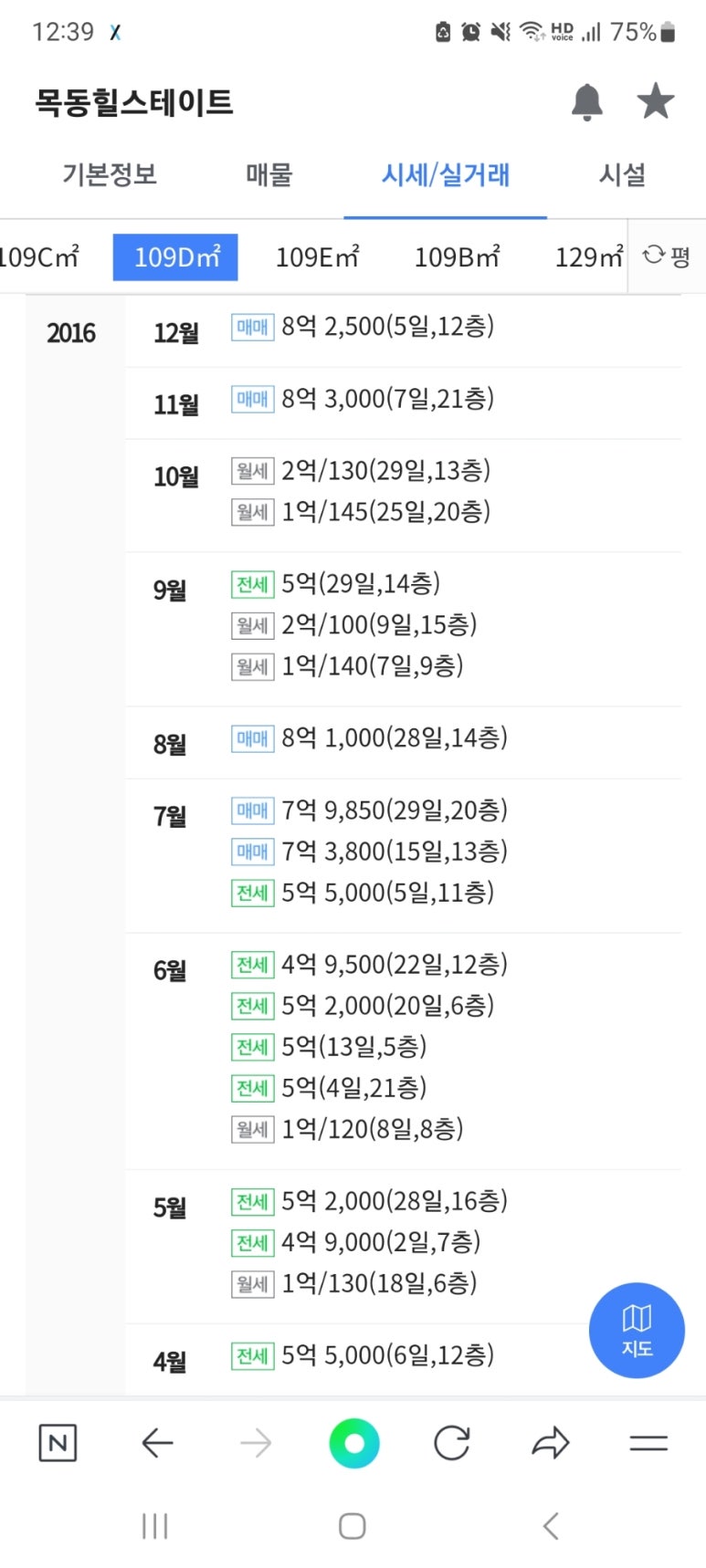706x1568 pixels.
Task: Reload page with the refresh icon
Action: (451, 1443)
